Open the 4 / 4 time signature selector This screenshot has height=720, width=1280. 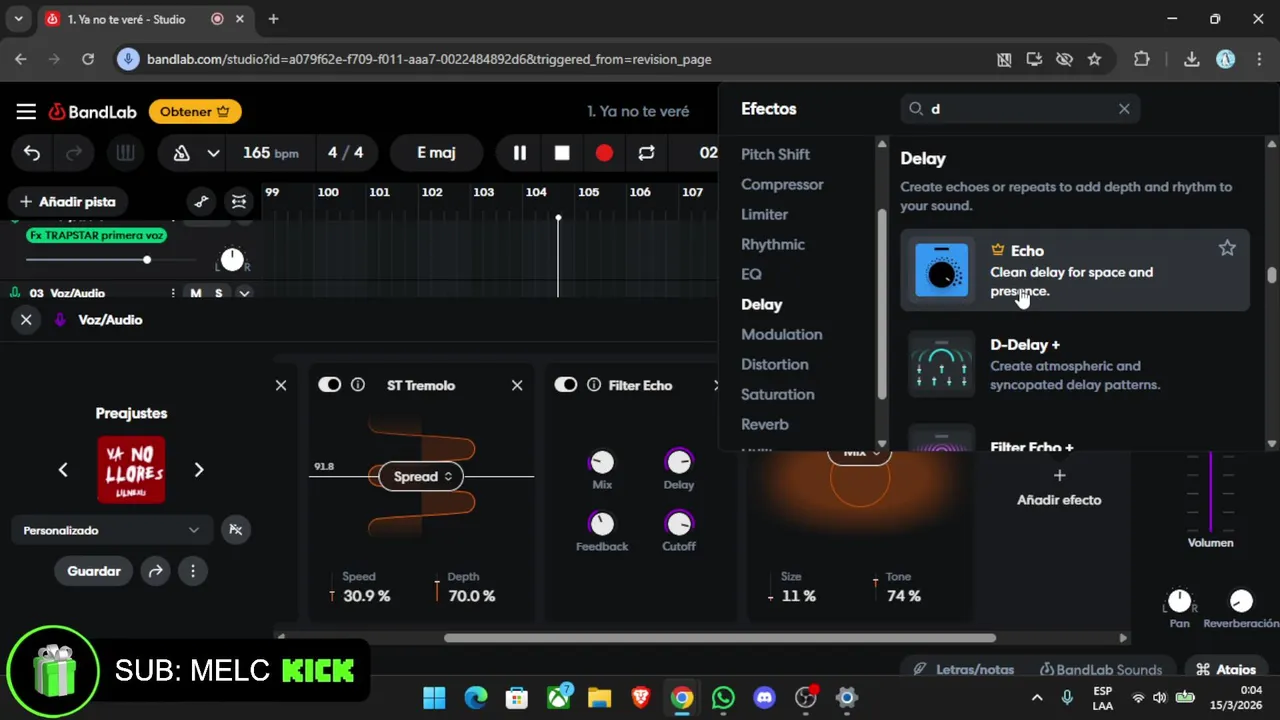[x=346, y=153]
